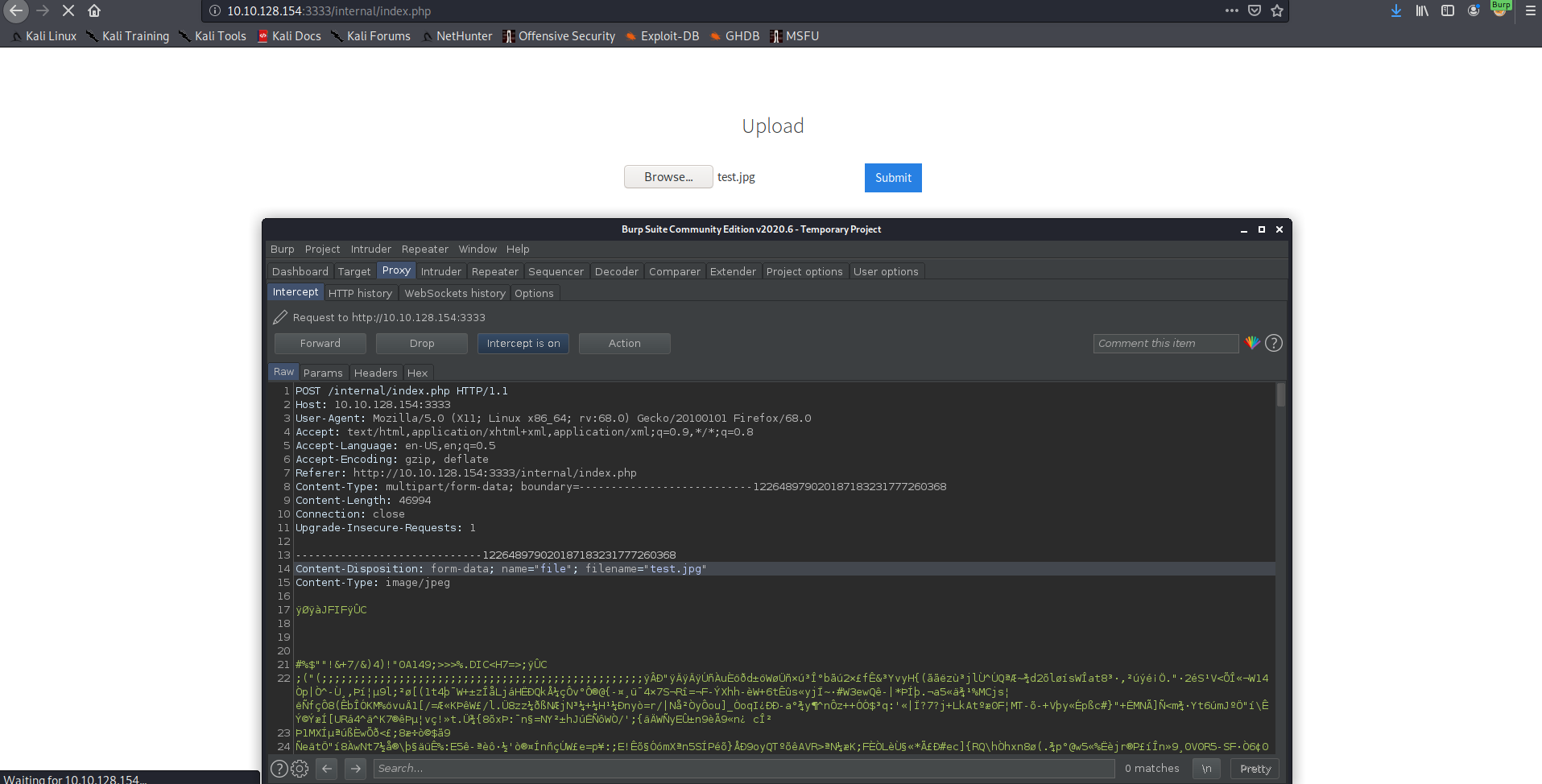Screen dimensions: 1542x784
Task: Click previous match arrow in search bar
Action: (x=327, y=769)
